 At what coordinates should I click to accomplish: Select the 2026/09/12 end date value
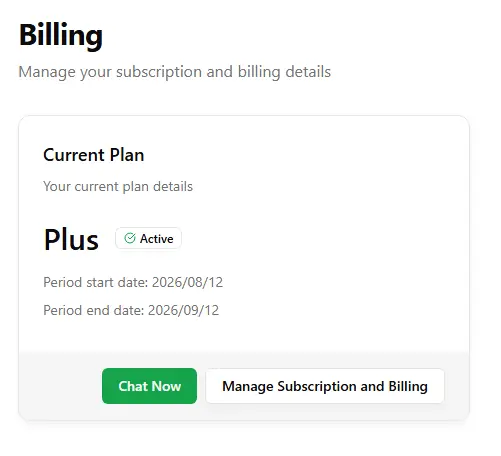183,310
